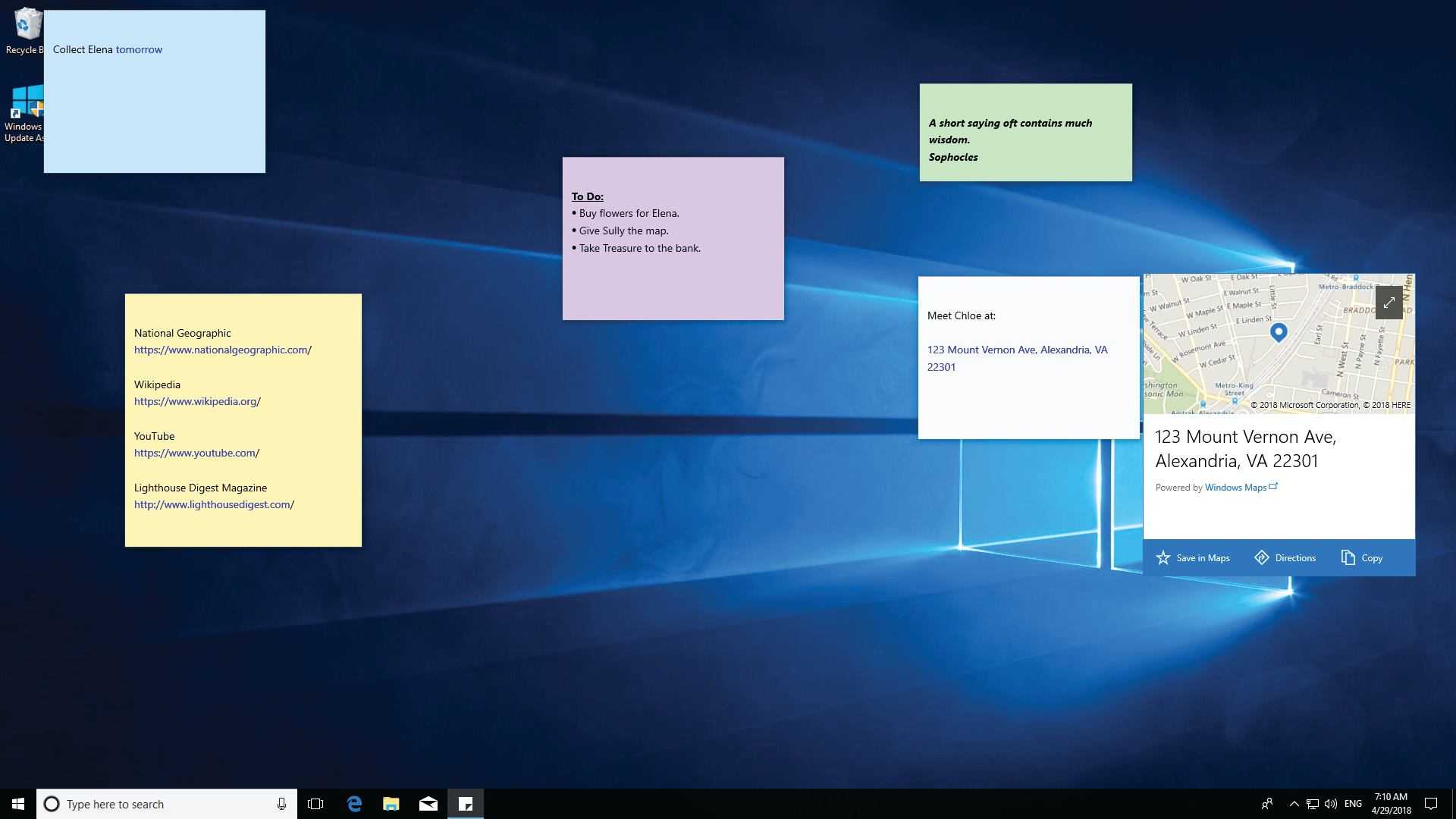Click the network icon in system tray
The width and height of the screenshot is (1456, 819).
pyautogui.click(x=1313, y=804)
